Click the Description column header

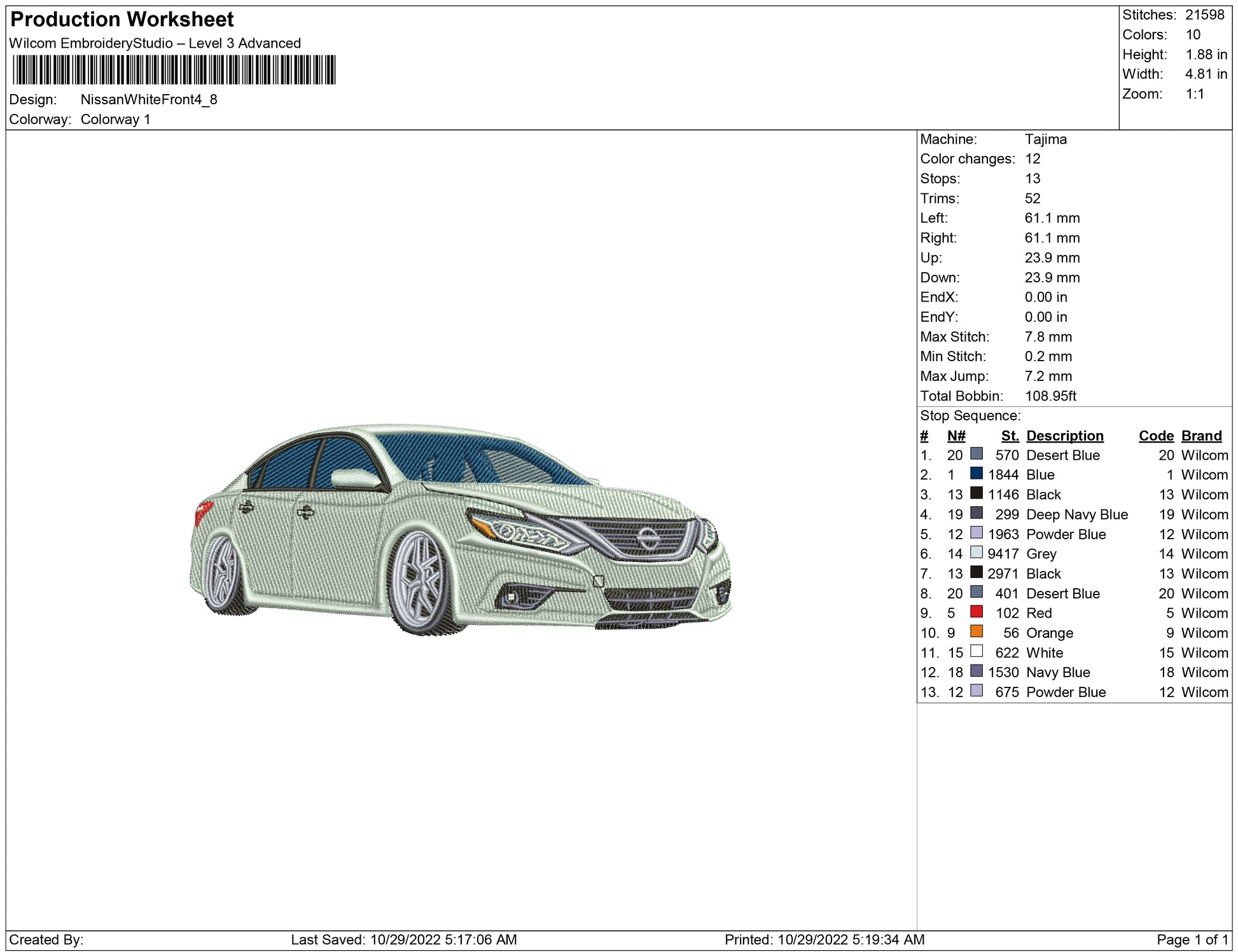(x=1064, y=436)
